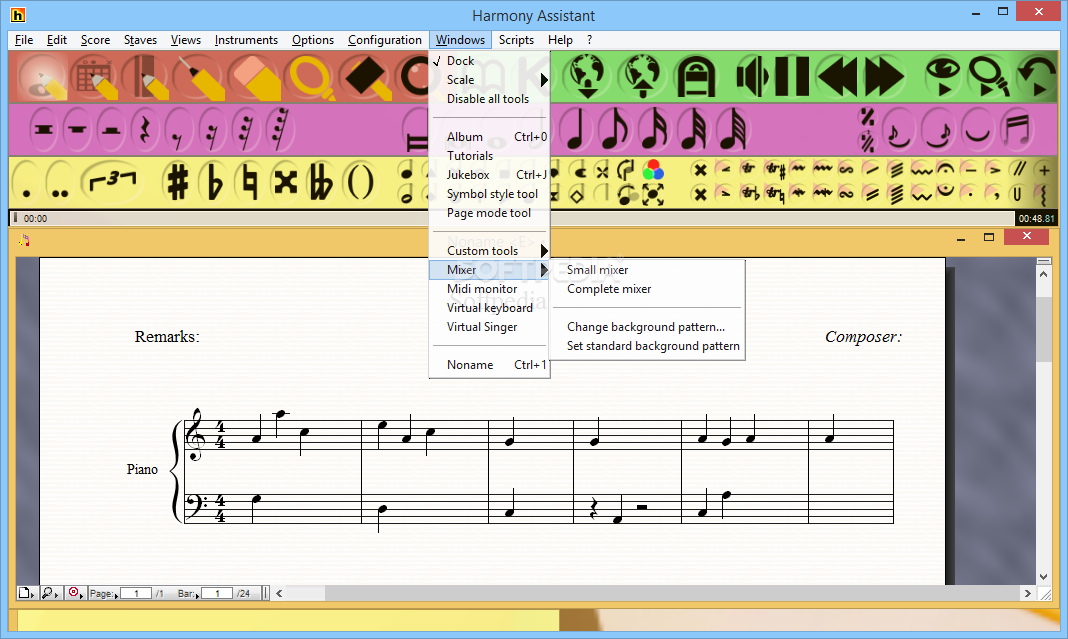Click the bar number input field
Viewport: 1068px width, 639px height.
pyautogui.click(x=218, y=593)
